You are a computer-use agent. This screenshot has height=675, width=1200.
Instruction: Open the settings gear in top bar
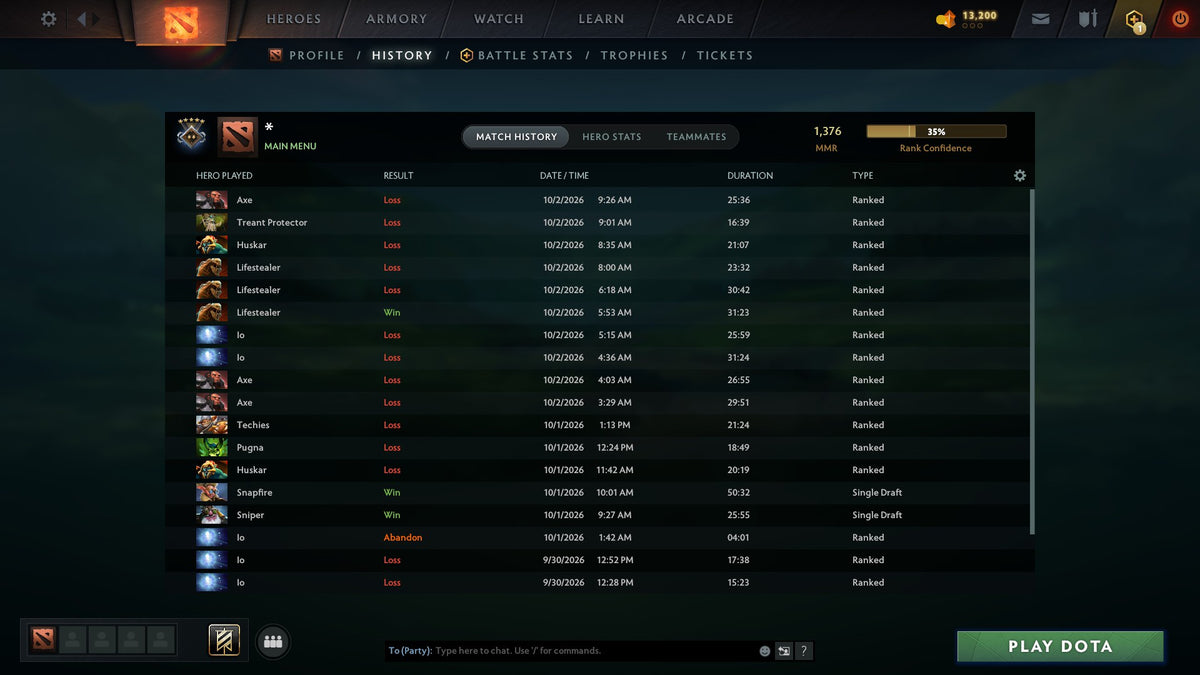48,19
